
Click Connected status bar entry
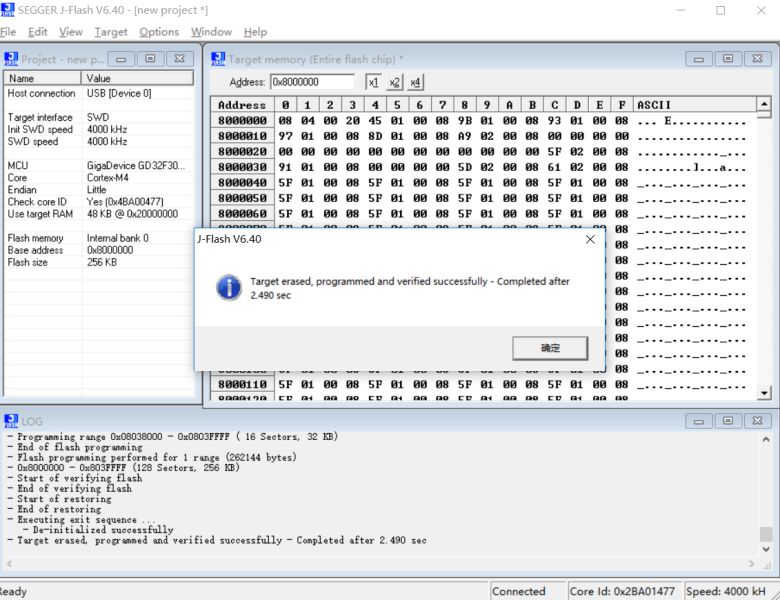pyautogui.click(x=528, y=591)
